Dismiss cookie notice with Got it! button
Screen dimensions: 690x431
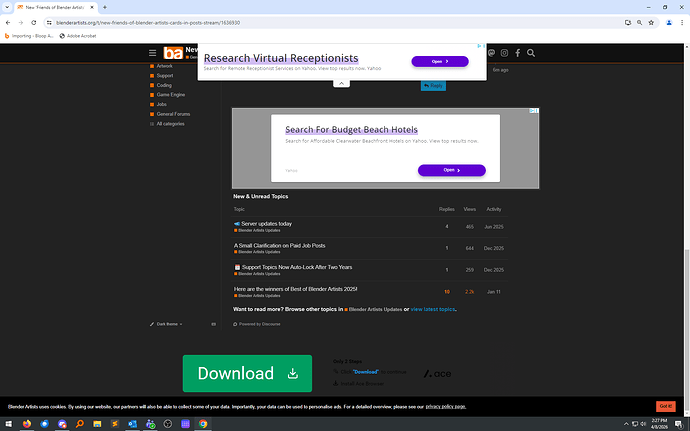[x=665, y=406]
